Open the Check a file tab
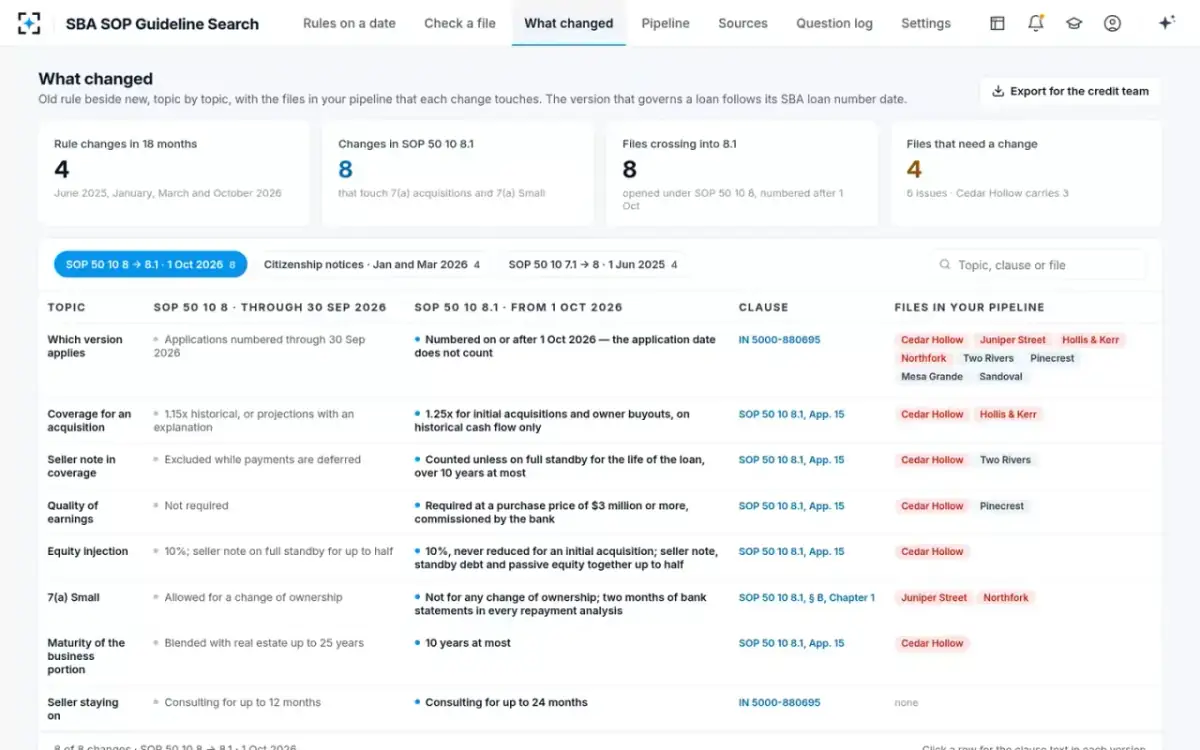1200x750 pixels. point(460,23)
